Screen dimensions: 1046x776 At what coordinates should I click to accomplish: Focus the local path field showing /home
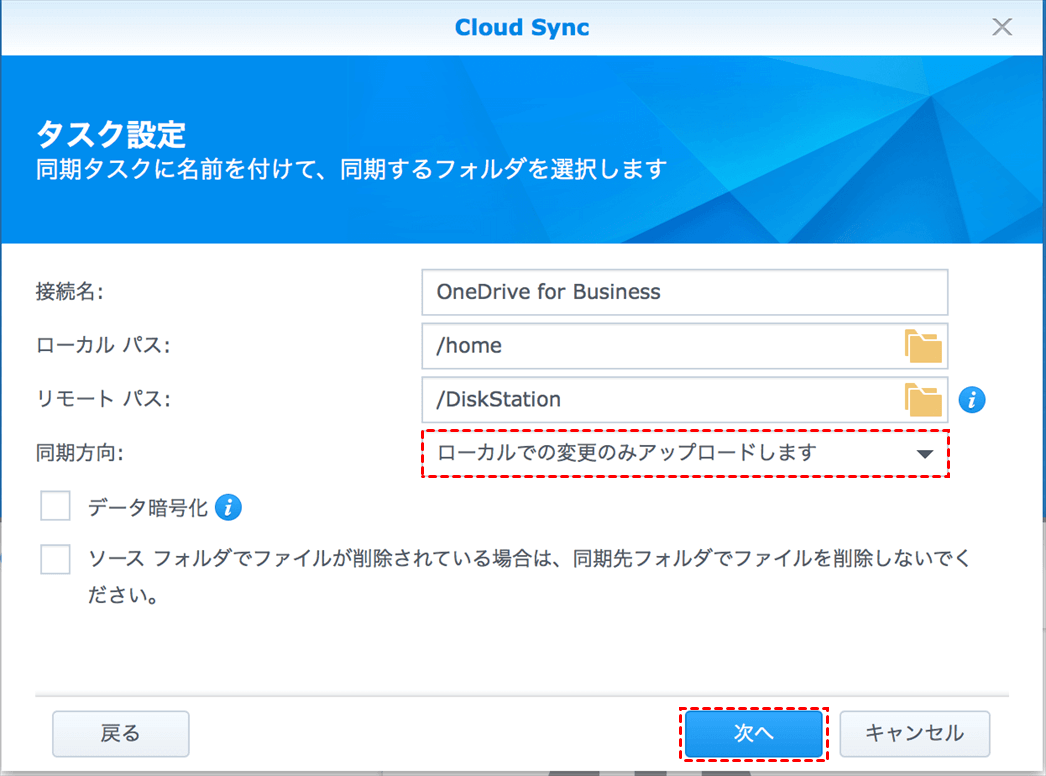click(660, 346)
